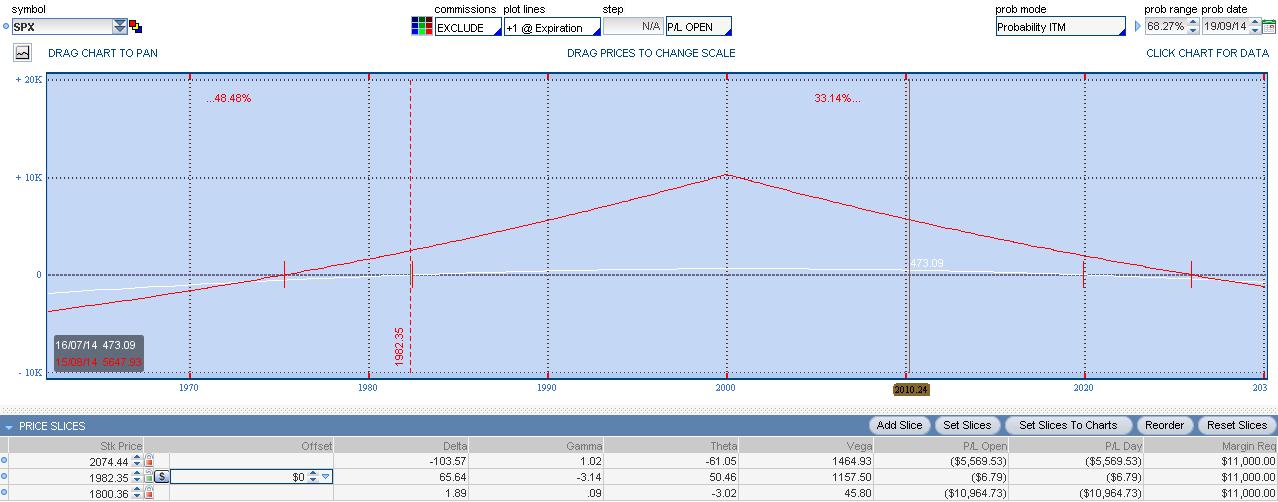Click the chart mode icon beside DRAG CHART TO PAN
The width and height of the screenshot is (1278, 502).
click(22, 53)
